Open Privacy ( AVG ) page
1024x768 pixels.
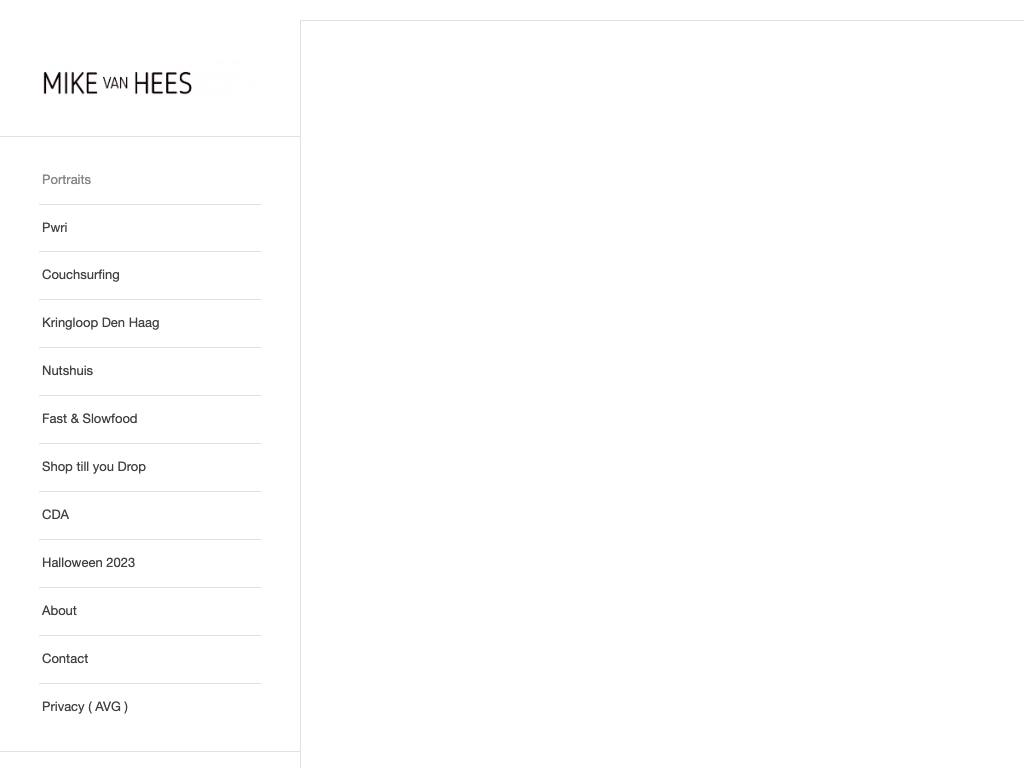(85, 707)
